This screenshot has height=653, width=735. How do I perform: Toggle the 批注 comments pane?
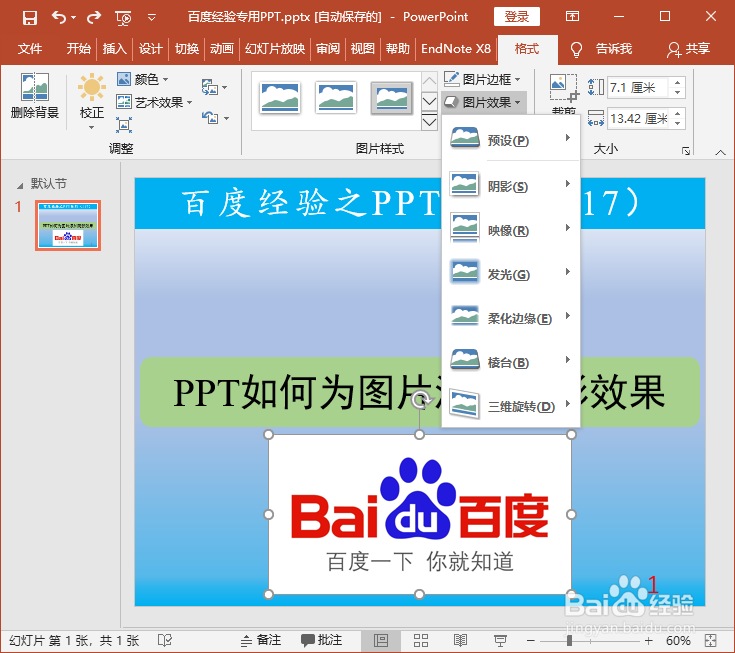tap(322, 640)
